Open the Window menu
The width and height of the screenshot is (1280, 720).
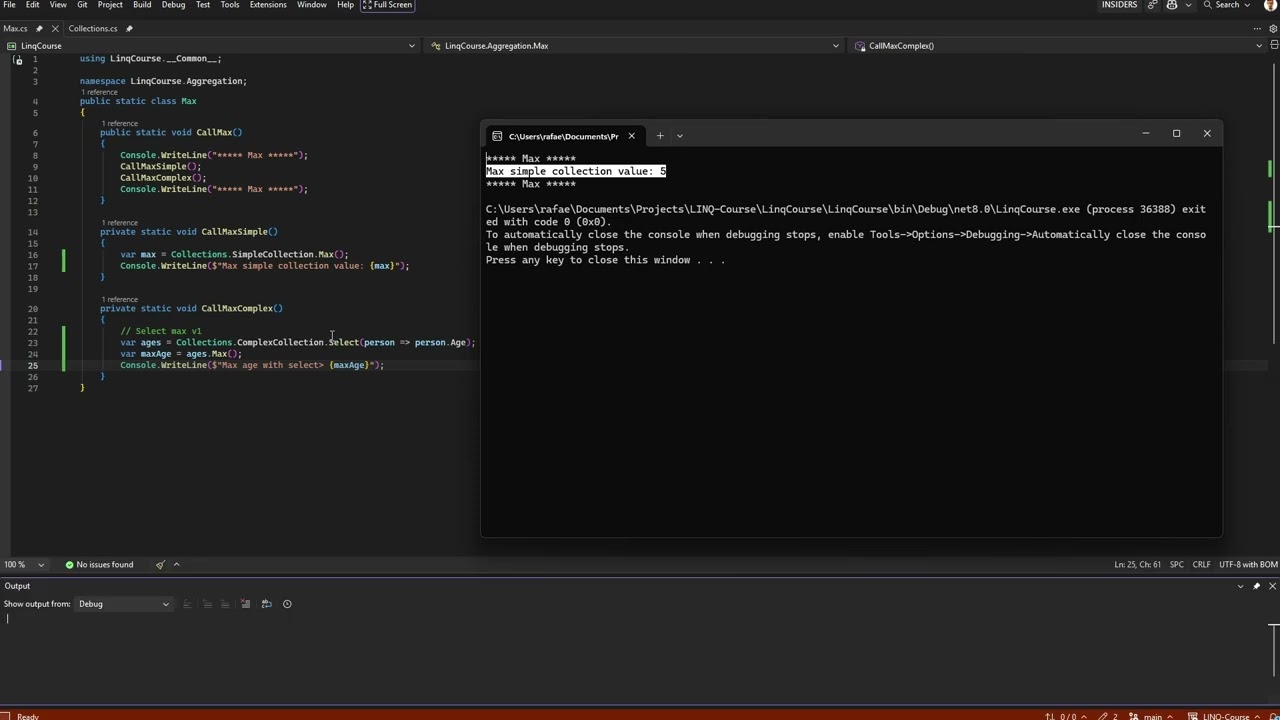coord(312,5)
